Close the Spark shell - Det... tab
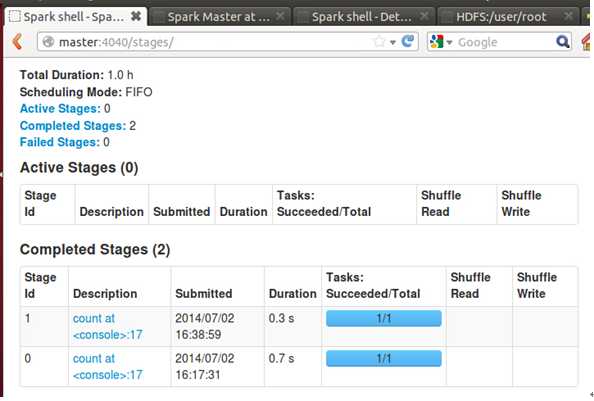The image size is (594, 401). pyautogui.click(x=424, y=16)
